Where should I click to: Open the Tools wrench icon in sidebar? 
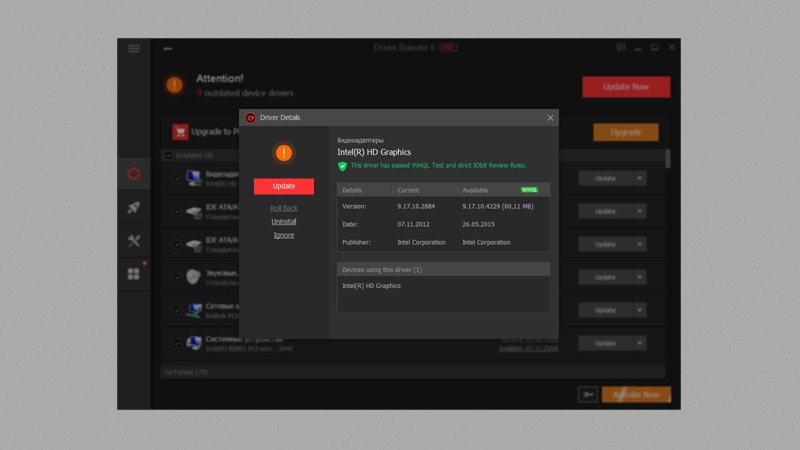point(134,240)
